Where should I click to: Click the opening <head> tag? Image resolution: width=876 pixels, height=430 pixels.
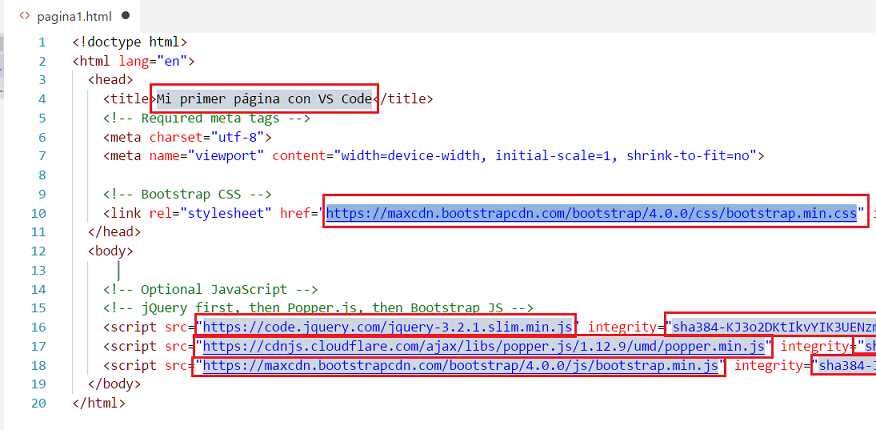111,80
